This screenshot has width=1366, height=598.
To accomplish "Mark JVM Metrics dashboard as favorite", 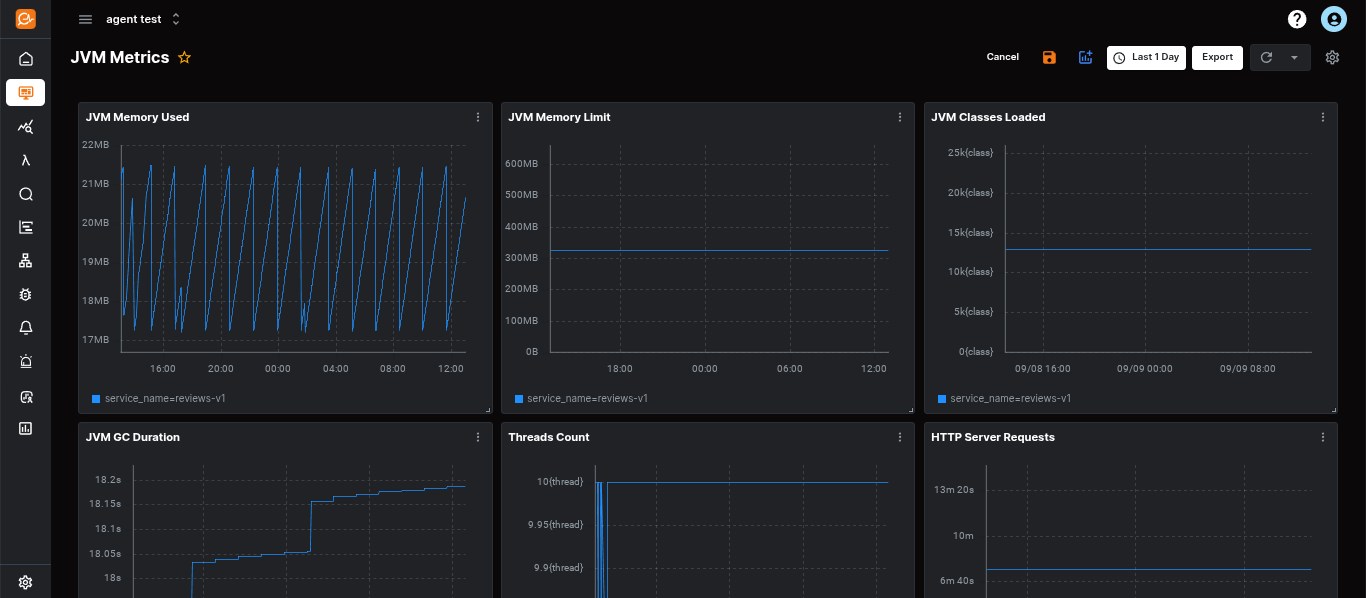I will point(184,58).
